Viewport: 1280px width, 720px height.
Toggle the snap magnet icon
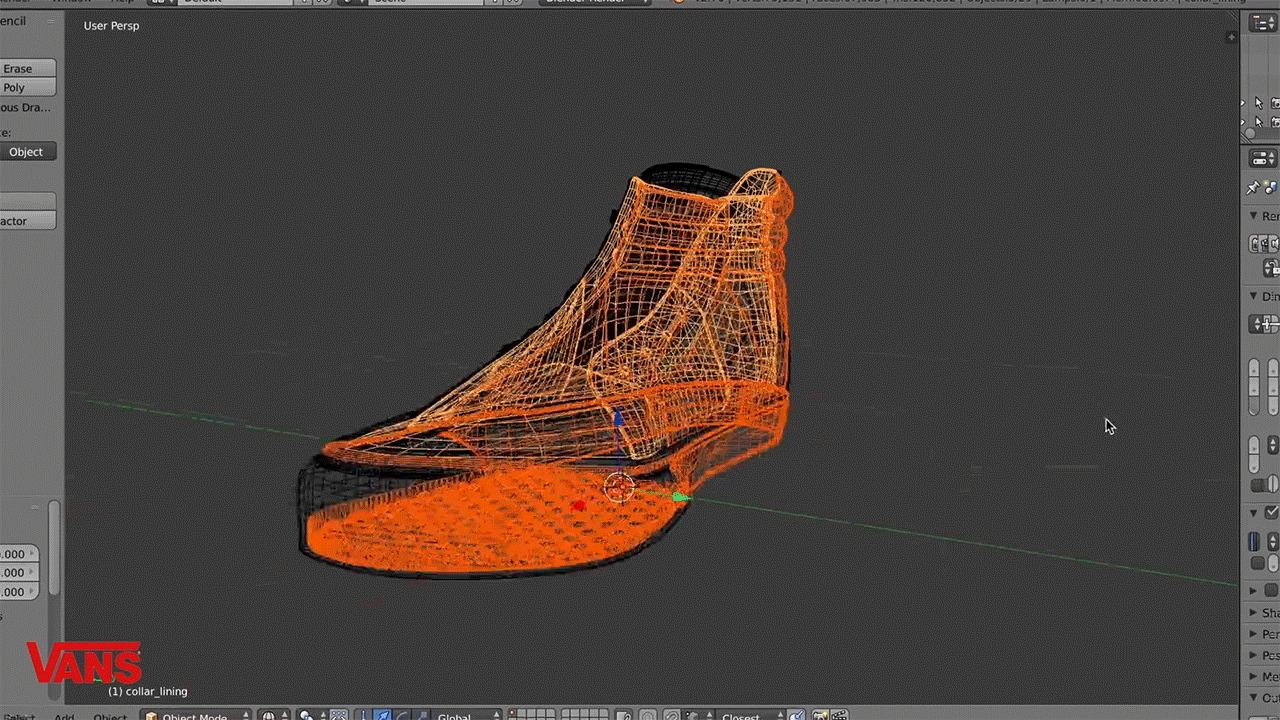671,717
